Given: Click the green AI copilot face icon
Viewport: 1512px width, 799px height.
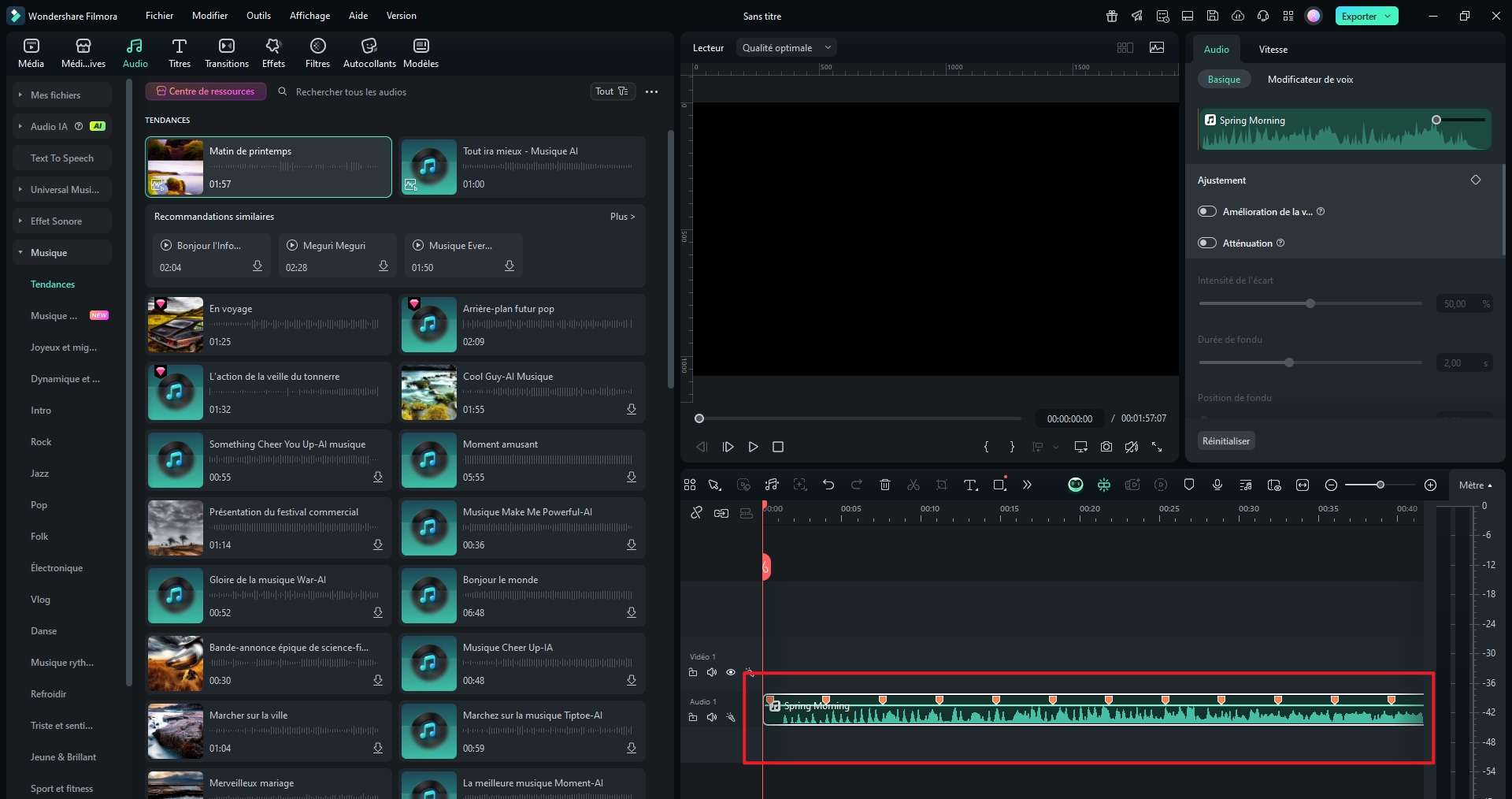Looking at the screenshot, I should 1076,485.
